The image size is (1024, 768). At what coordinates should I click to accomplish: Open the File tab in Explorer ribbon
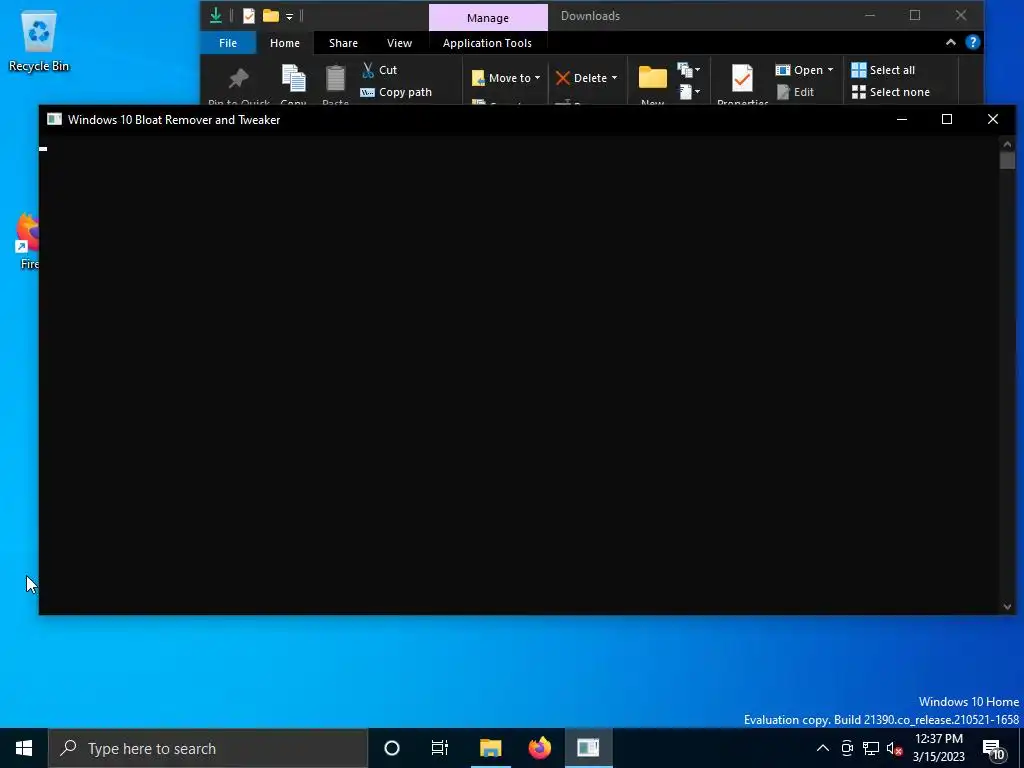point(228,43)
